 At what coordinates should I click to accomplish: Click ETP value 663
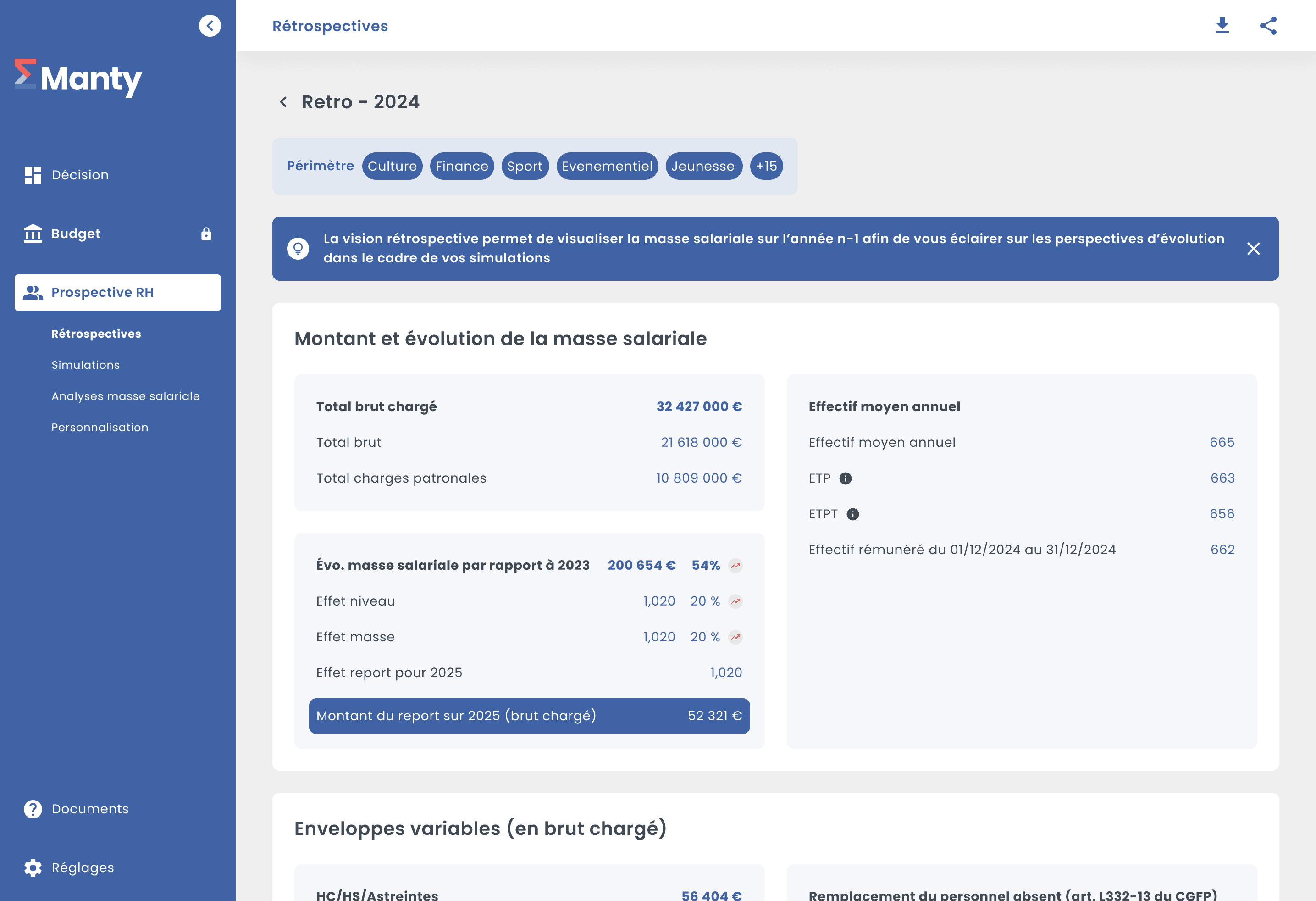[x=1222, y=478]
